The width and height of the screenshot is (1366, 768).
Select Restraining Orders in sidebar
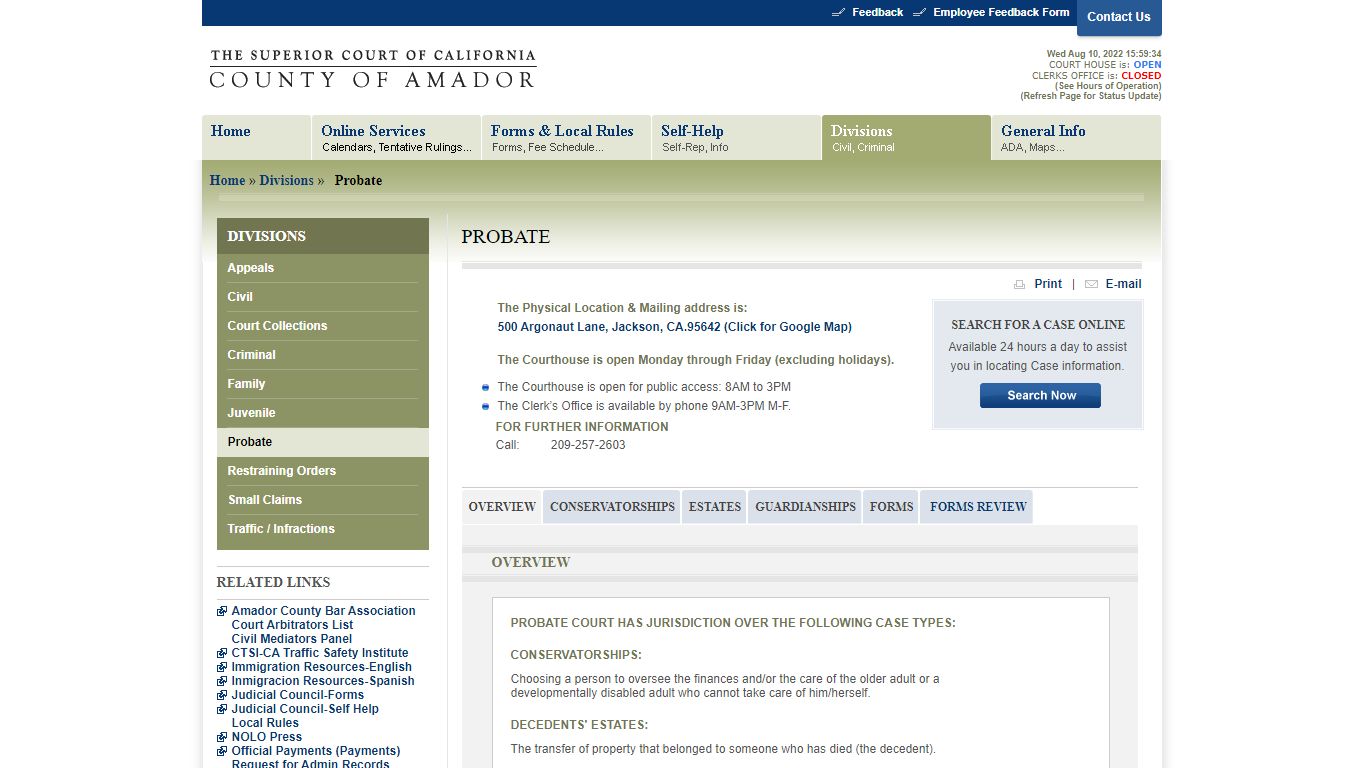[x=323, y=471]
